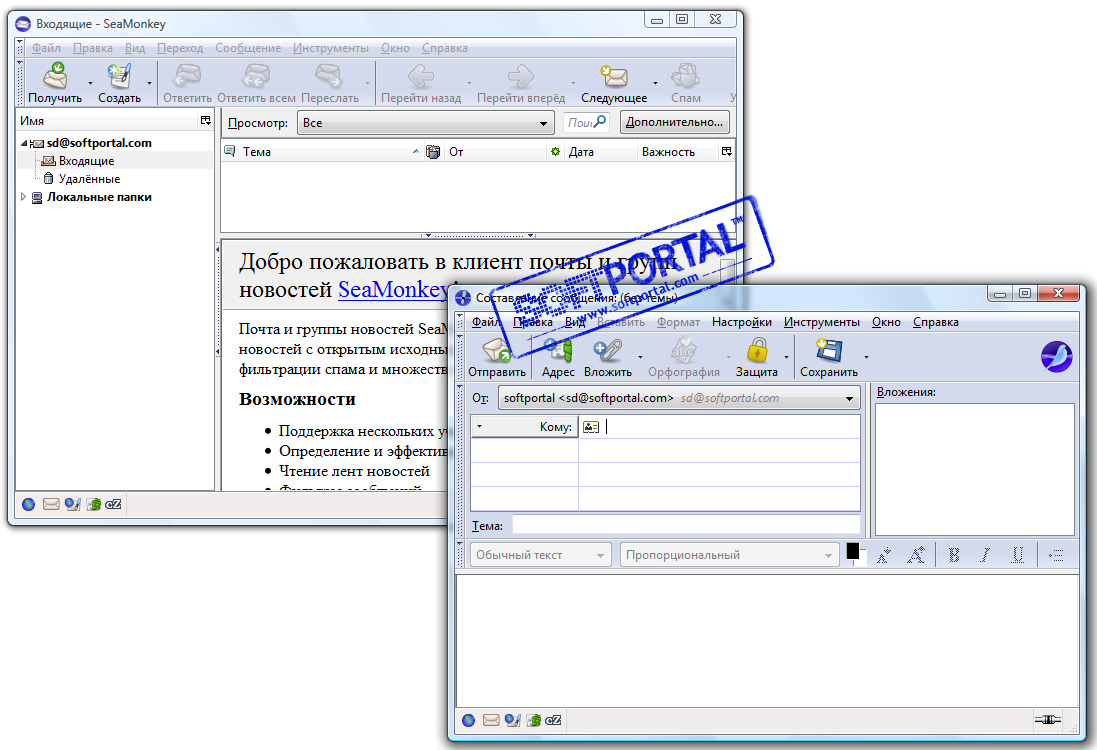Click into the message body area
Screen dimensions: 1097x750
[x=767, y=640]
